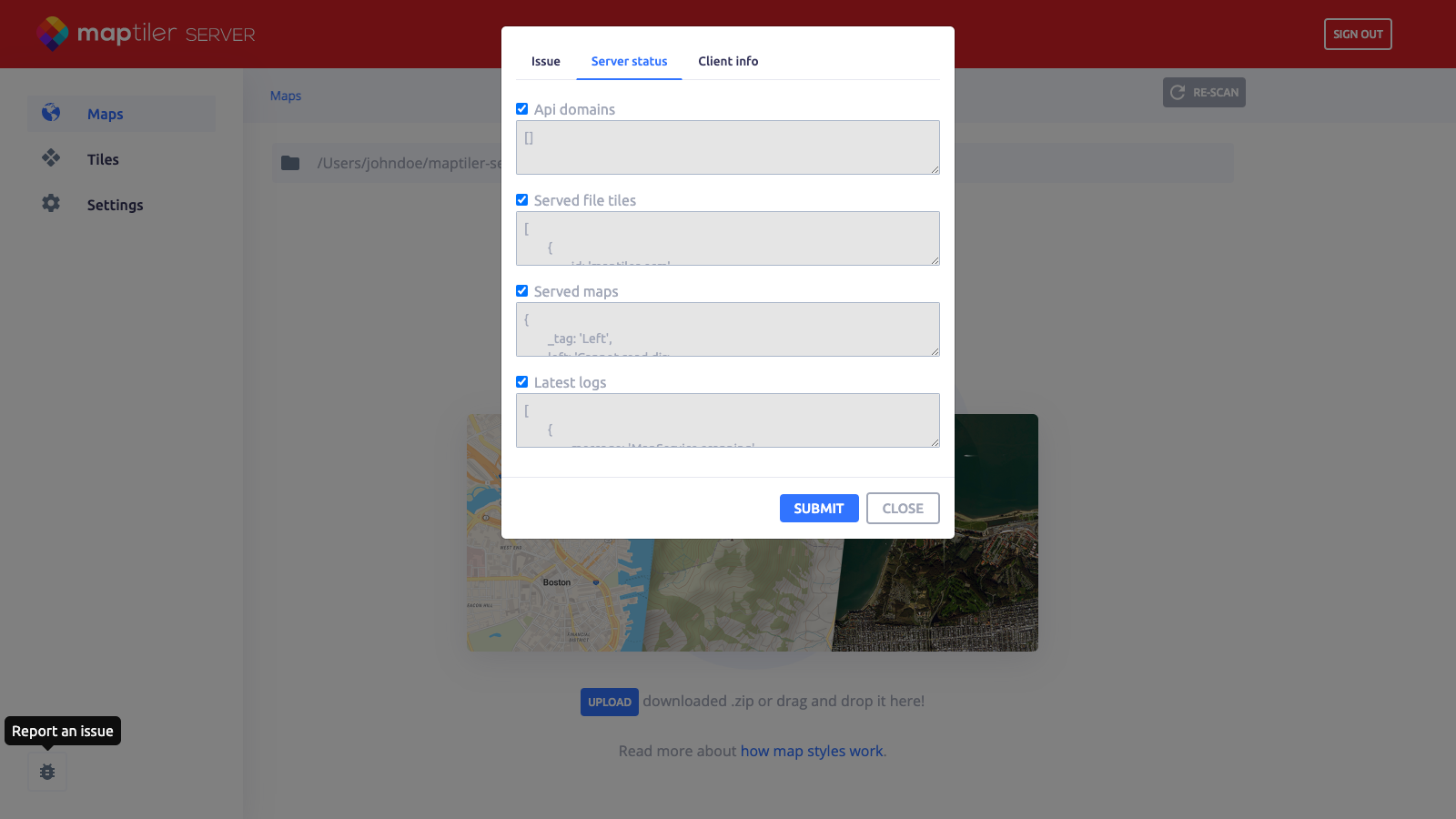Open the how map styles work link

click(812, 751)
